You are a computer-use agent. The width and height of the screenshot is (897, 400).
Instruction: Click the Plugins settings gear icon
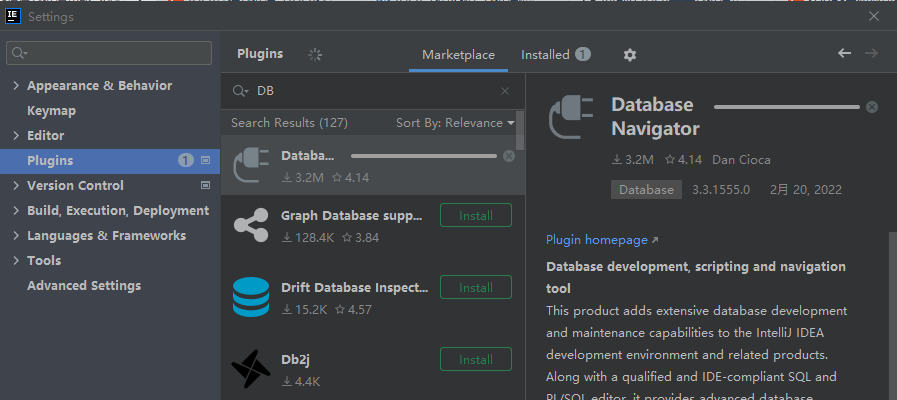pyautogui.click(x=630, y=55)
